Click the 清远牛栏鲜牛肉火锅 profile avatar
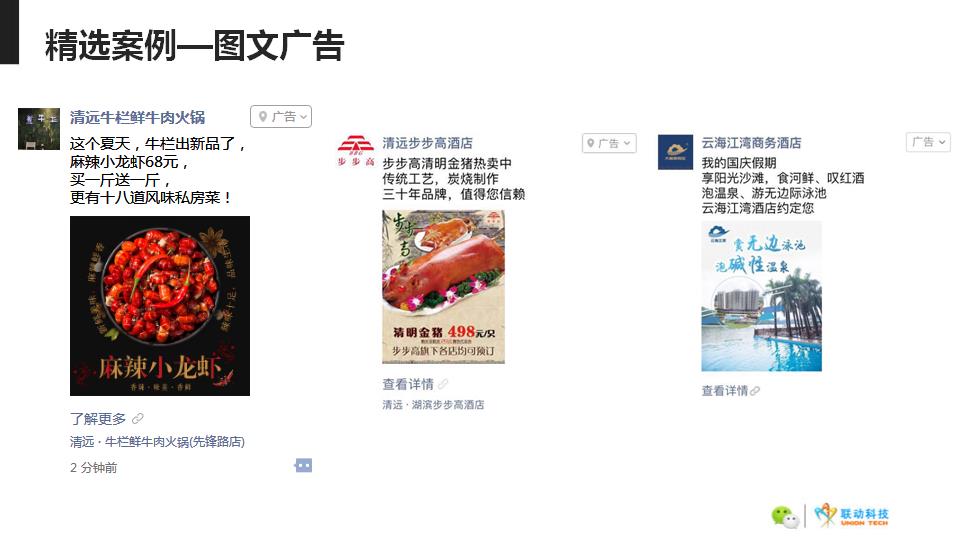The image size is (954, 537). click(39, 129)
